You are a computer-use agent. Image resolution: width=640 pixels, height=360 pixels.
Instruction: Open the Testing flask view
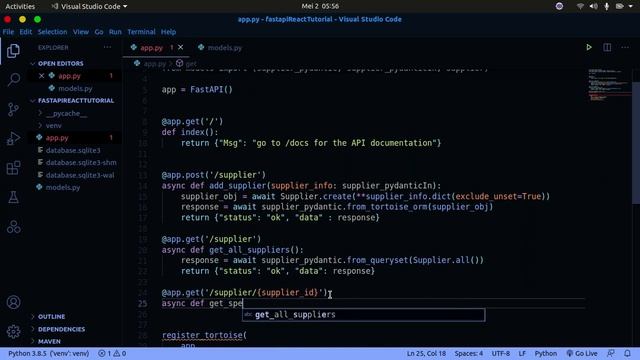[x=13, y=197]
